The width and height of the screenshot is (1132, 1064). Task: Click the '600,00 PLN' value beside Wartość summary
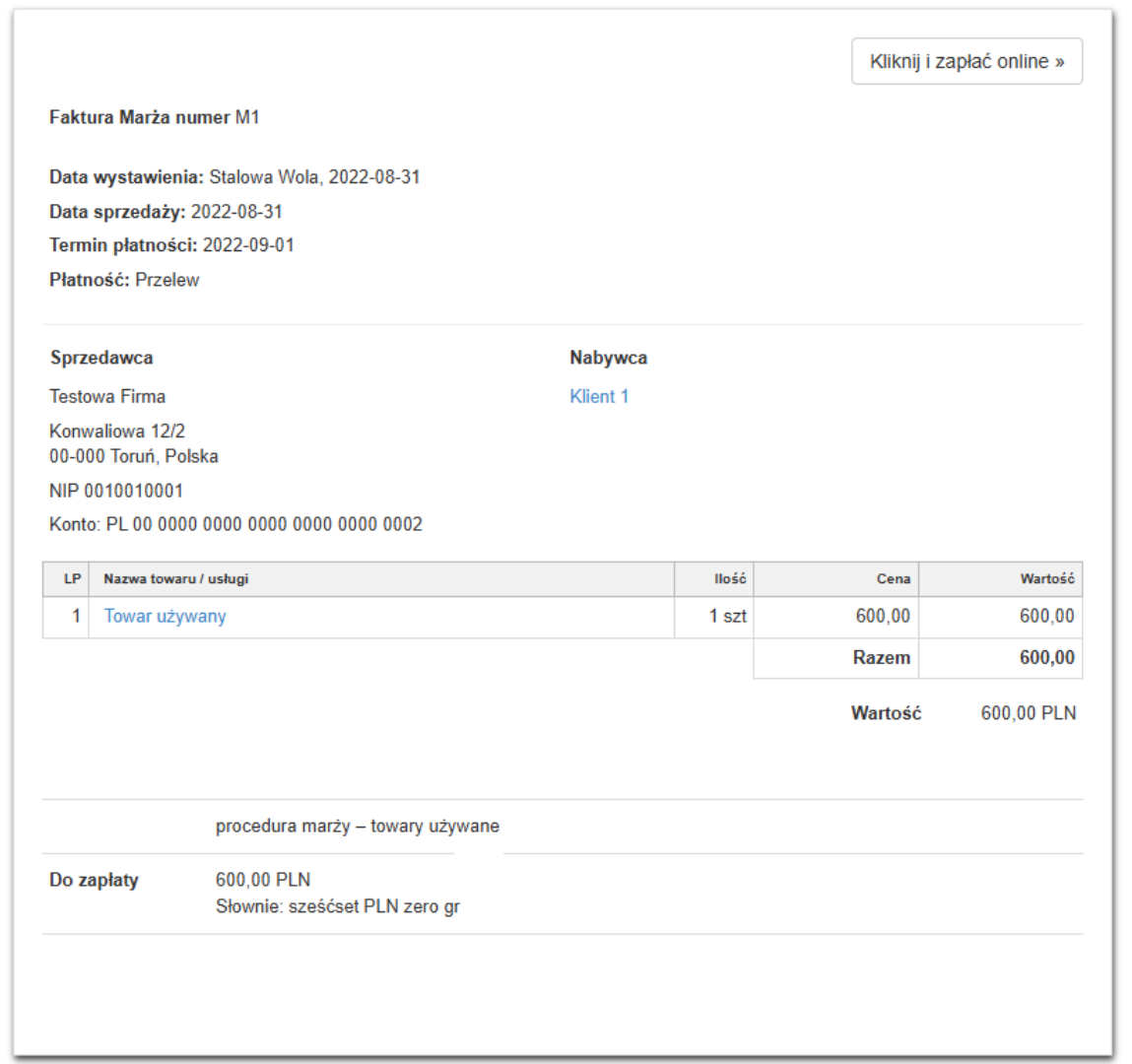[1028, 713]
